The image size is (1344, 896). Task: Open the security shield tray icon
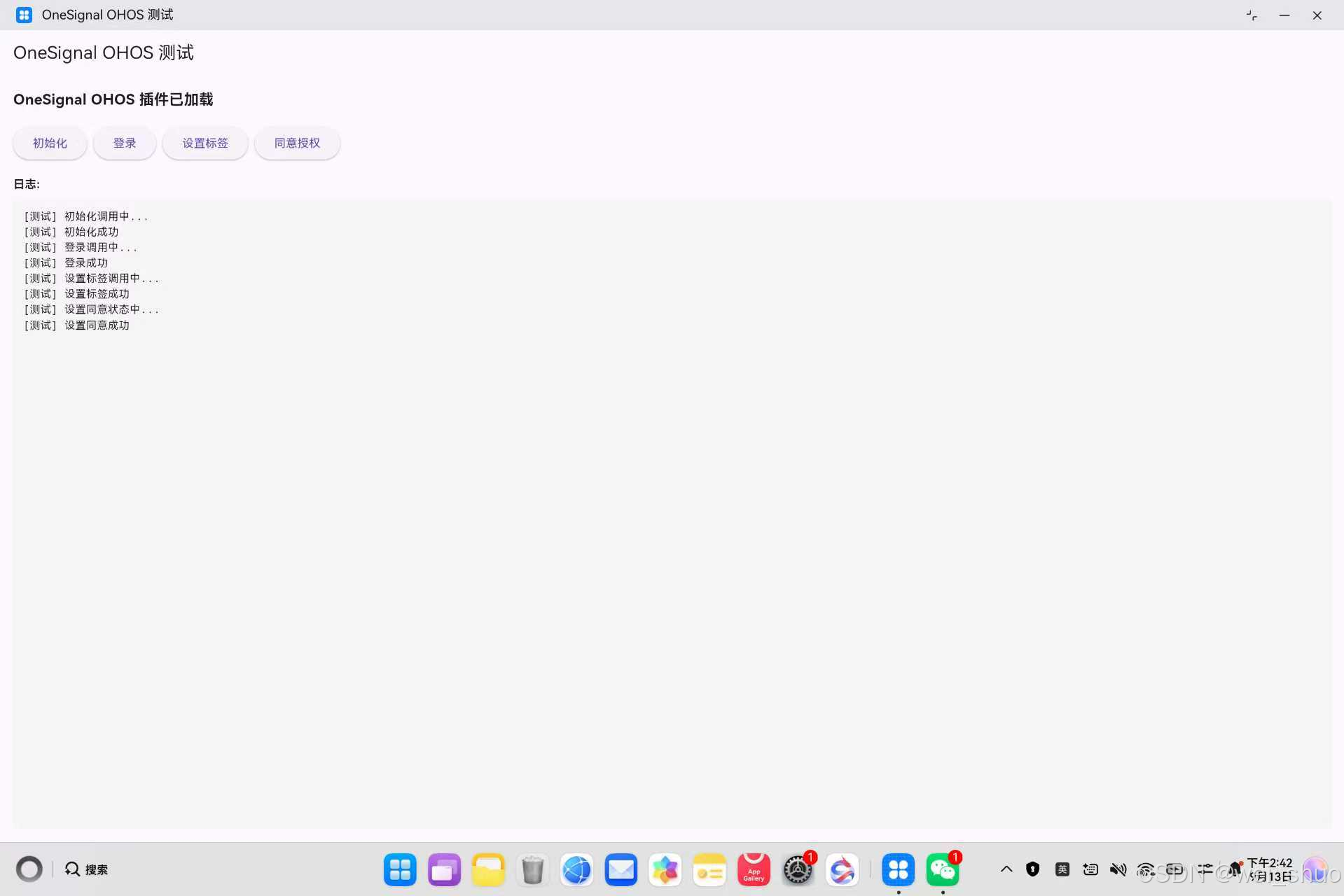[1032, 869]
